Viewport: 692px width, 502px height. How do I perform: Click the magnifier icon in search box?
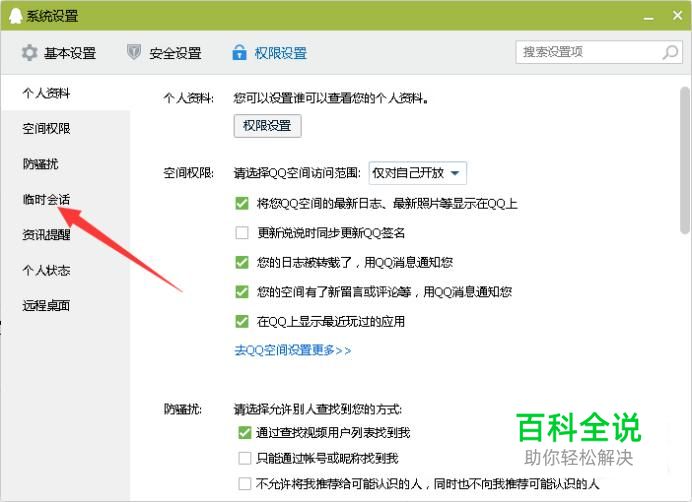(x=670, y=52)
